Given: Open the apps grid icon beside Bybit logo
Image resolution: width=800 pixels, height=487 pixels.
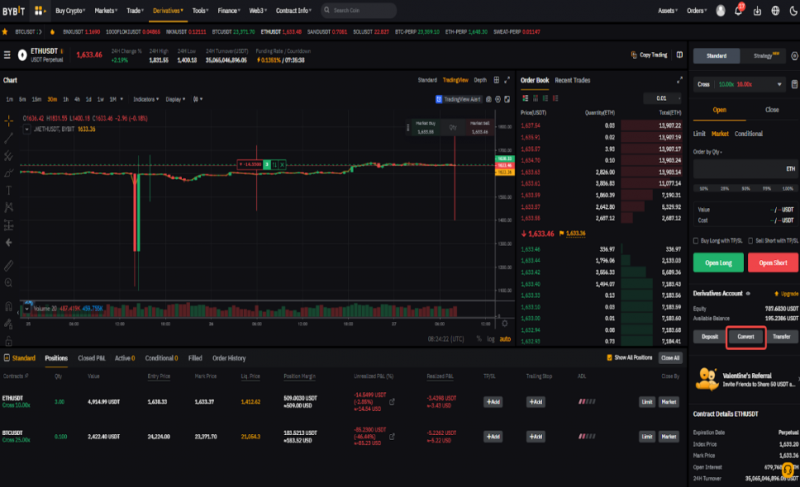Looking at the screenshot, I should point(38,10).
